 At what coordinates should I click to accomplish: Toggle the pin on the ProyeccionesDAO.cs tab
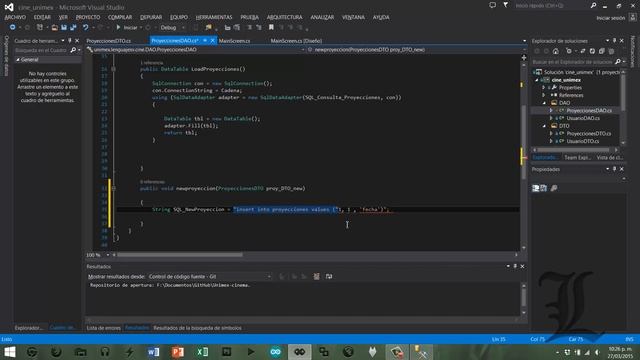pyautogui.click(x=205, y=40)
